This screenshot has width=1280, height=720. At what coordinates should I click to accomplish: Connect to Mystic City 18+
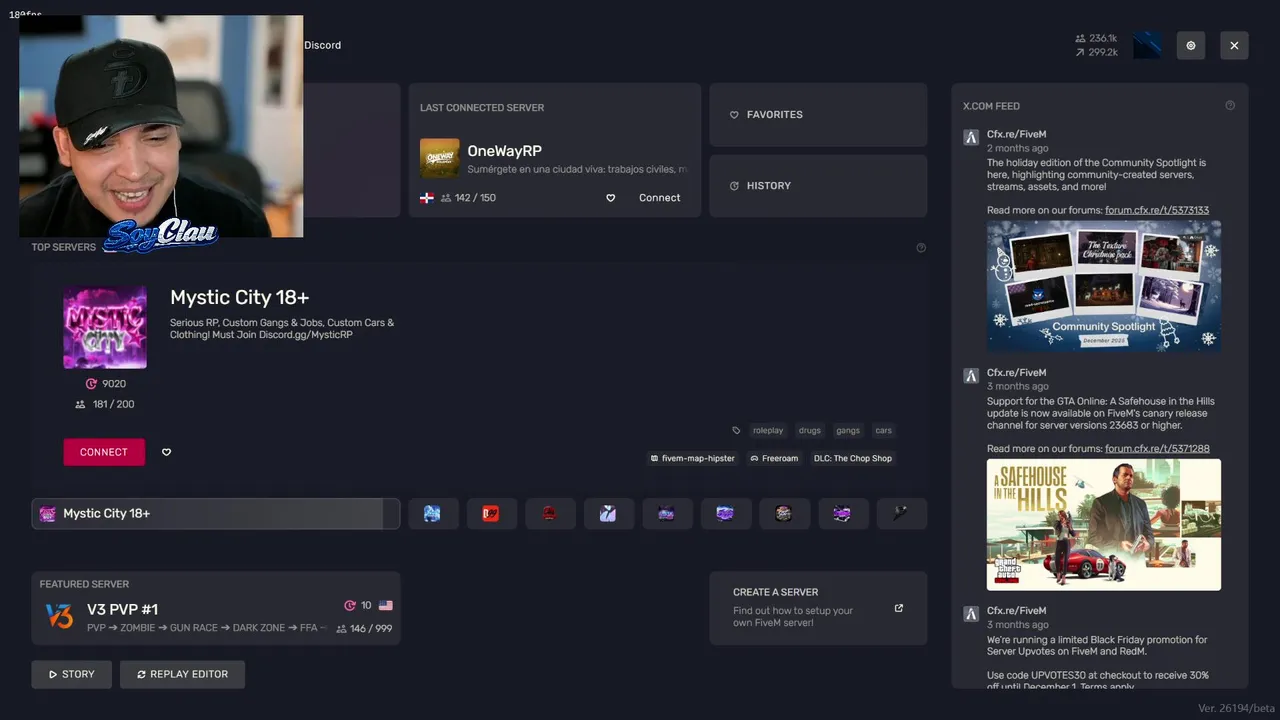104,452
